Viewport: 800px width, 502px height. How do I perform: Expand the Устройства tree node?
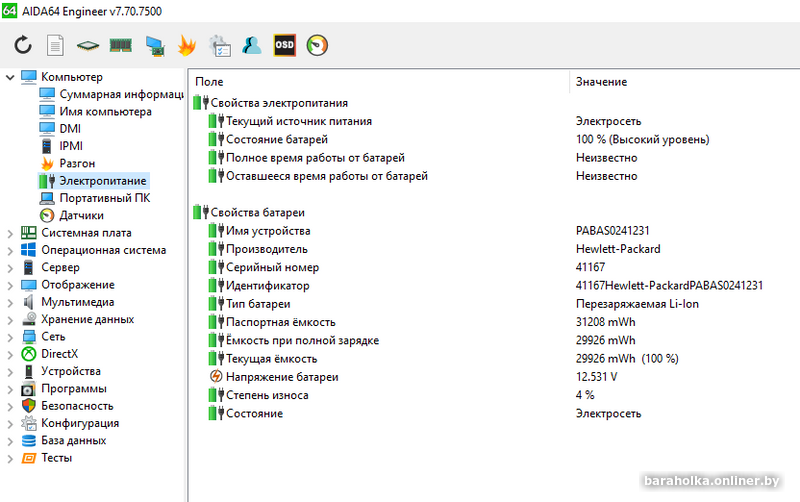pyautogui.click(x=10, y=372)
